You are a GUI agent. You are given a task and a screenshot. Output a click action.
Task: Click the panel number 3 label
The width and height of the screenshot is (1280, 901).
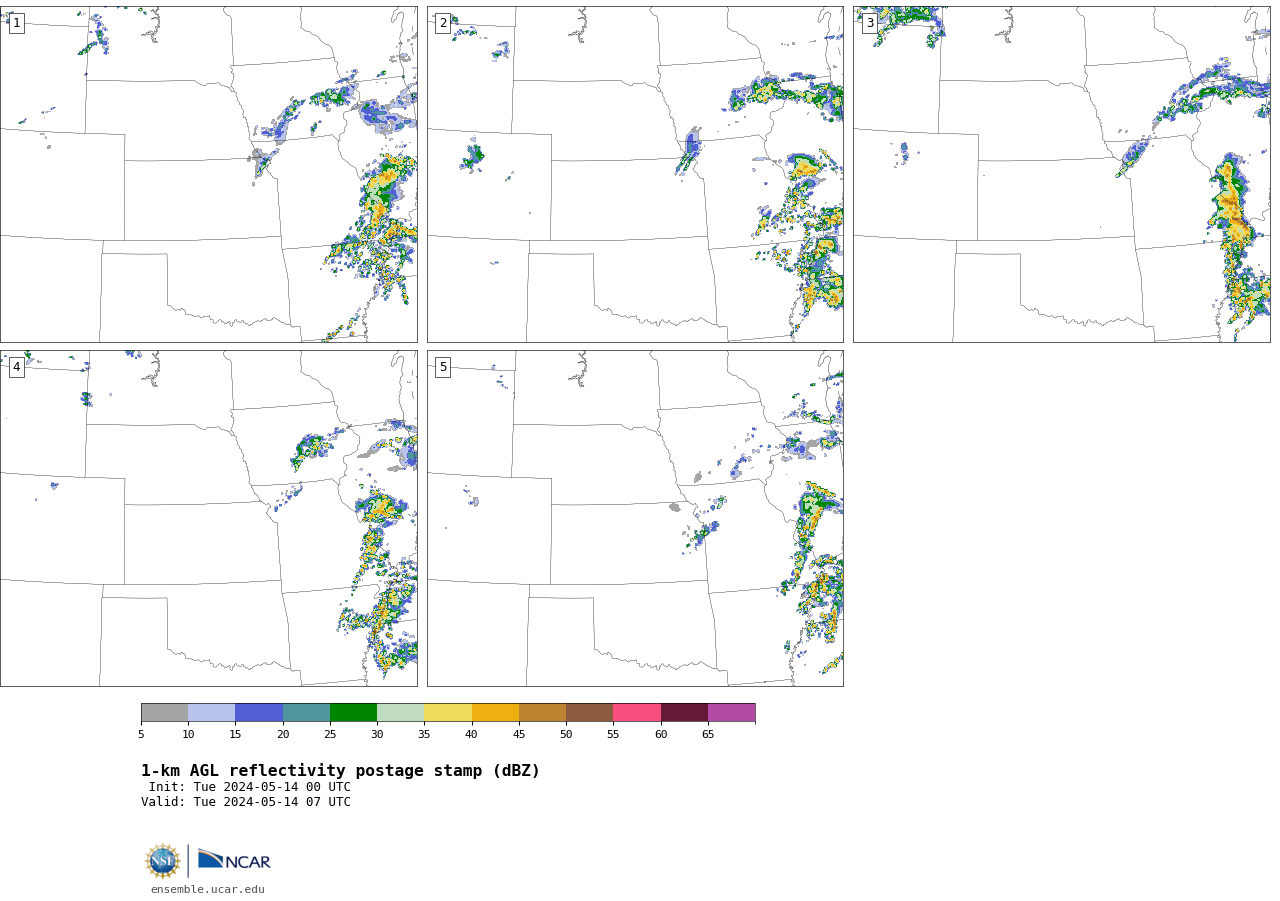point(869,23)
